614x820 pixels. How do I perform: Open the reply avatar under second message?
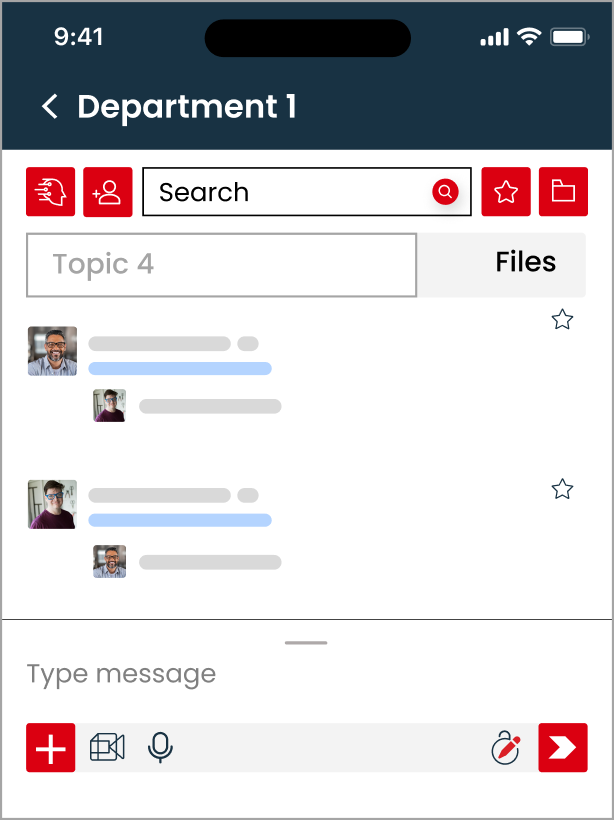click(109, 562)
